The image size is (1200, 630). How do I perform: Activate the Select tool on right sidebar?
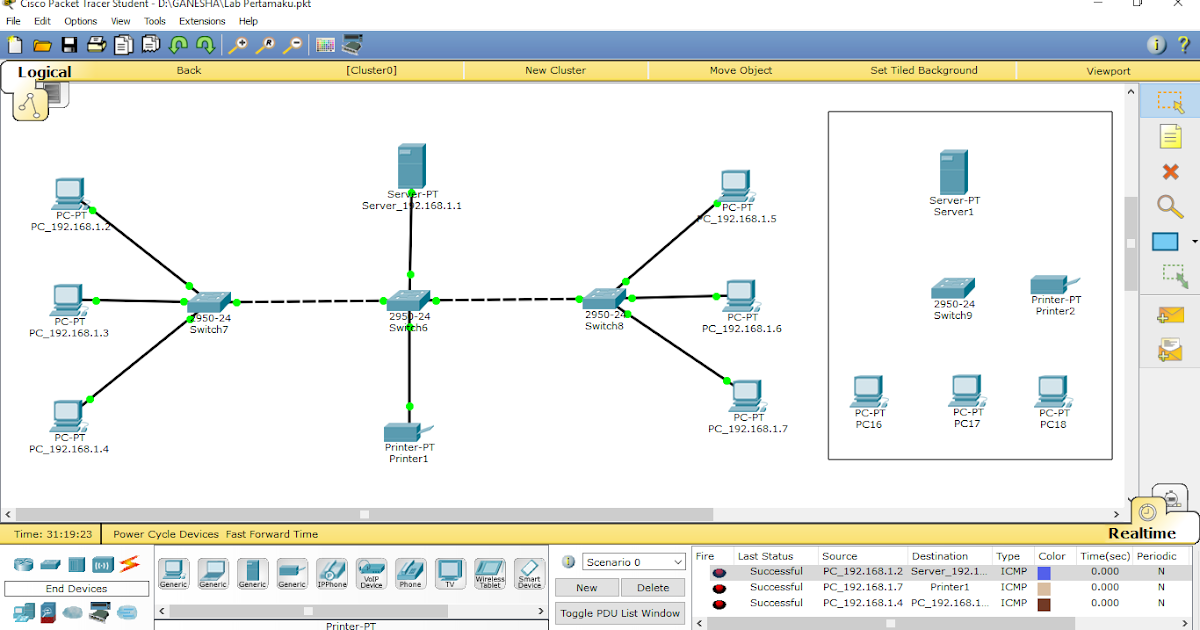(1170, 102)
